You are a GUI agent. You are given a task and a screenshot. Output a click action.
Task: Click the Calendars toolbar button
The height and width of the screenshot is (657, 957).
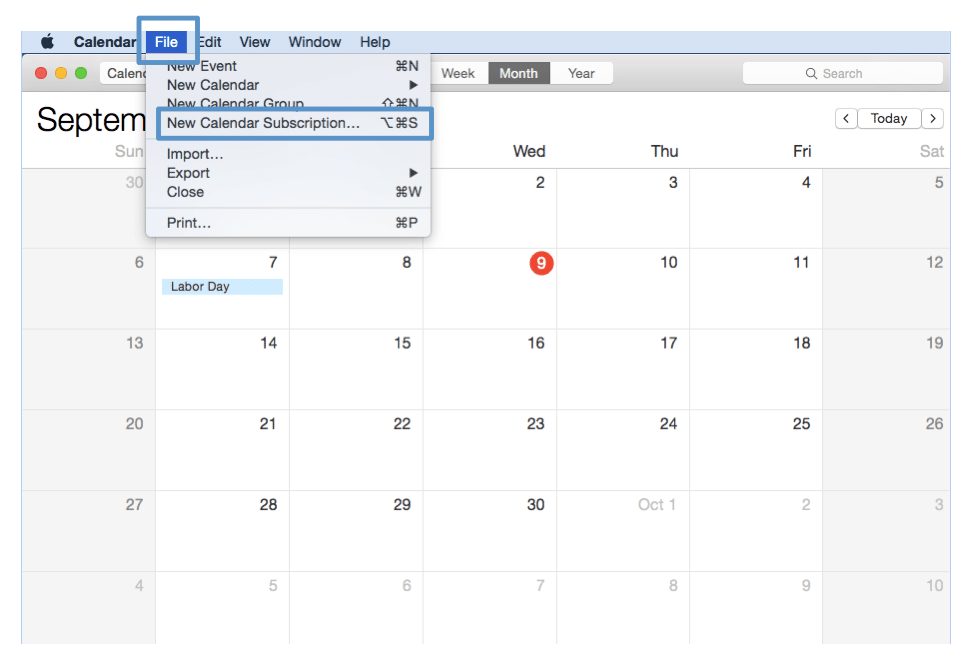point(124,73)
